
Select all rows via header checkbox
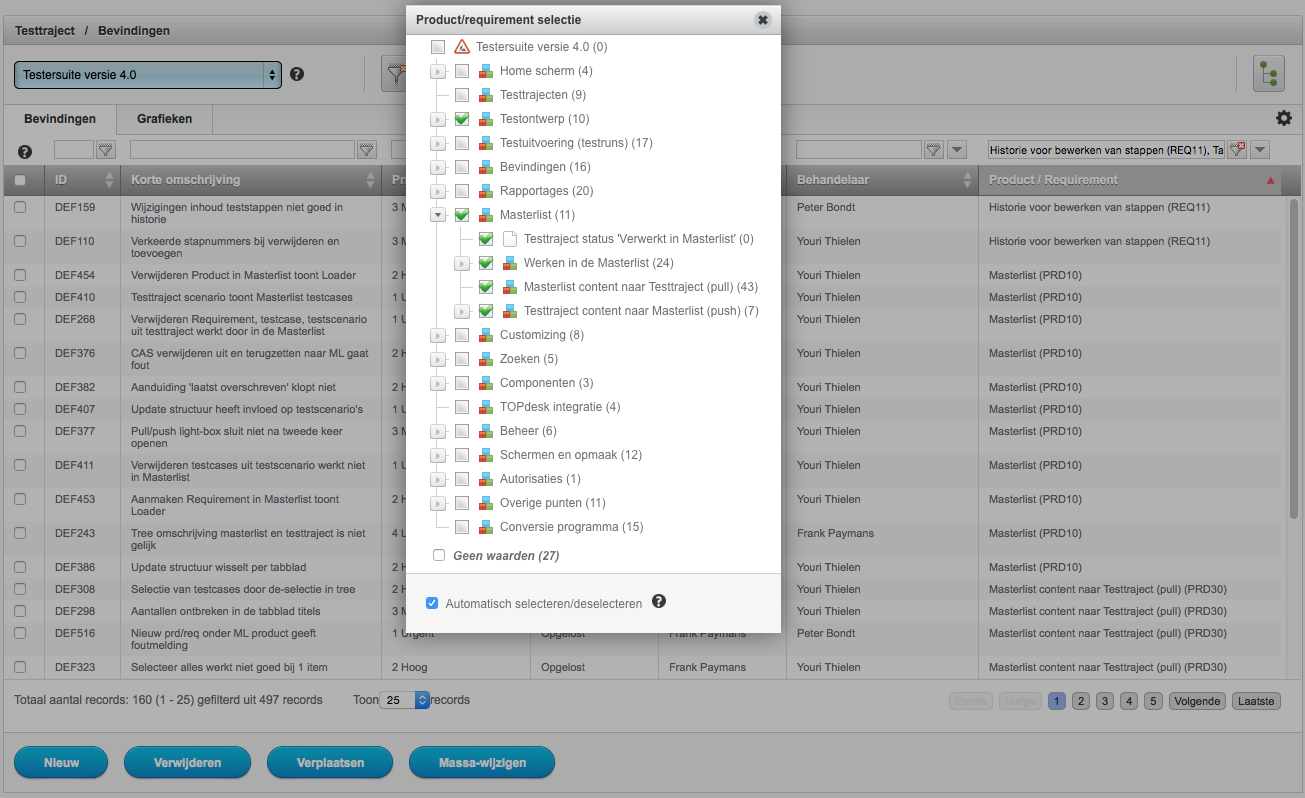click(x=20, y=180)
